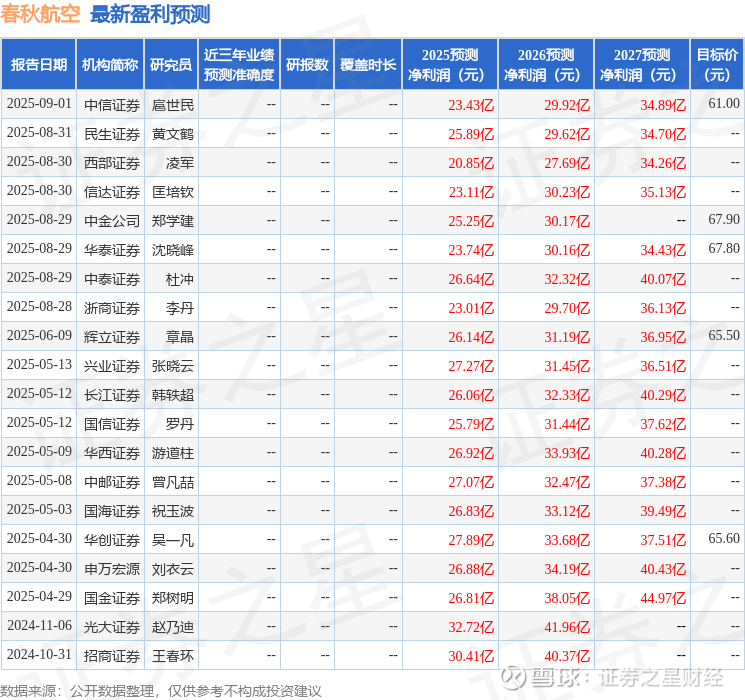Click 国海证券 institution cell
Screen dimensions: 745x700
pyautogui.click(x=112, y=511)
